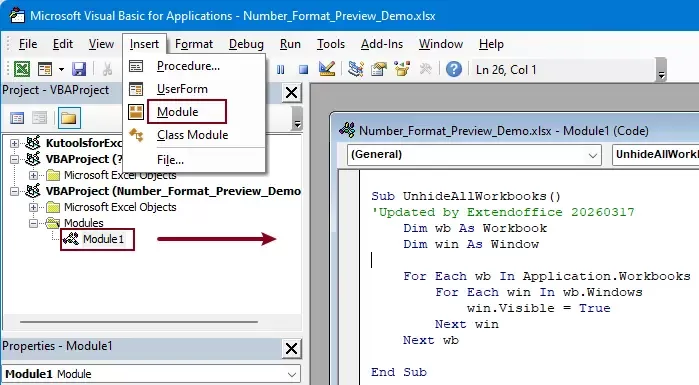This screenshot has height=385, width=699.
Task: Collapse the Modules folder
Action: click(x=33, y=223)
